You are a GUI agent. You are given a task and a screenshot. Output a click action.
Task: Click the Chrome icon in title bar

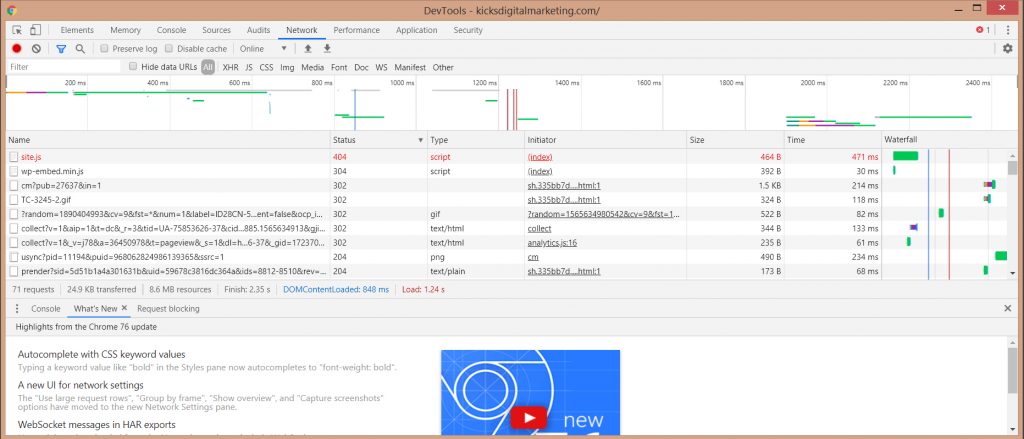point(12,10)
